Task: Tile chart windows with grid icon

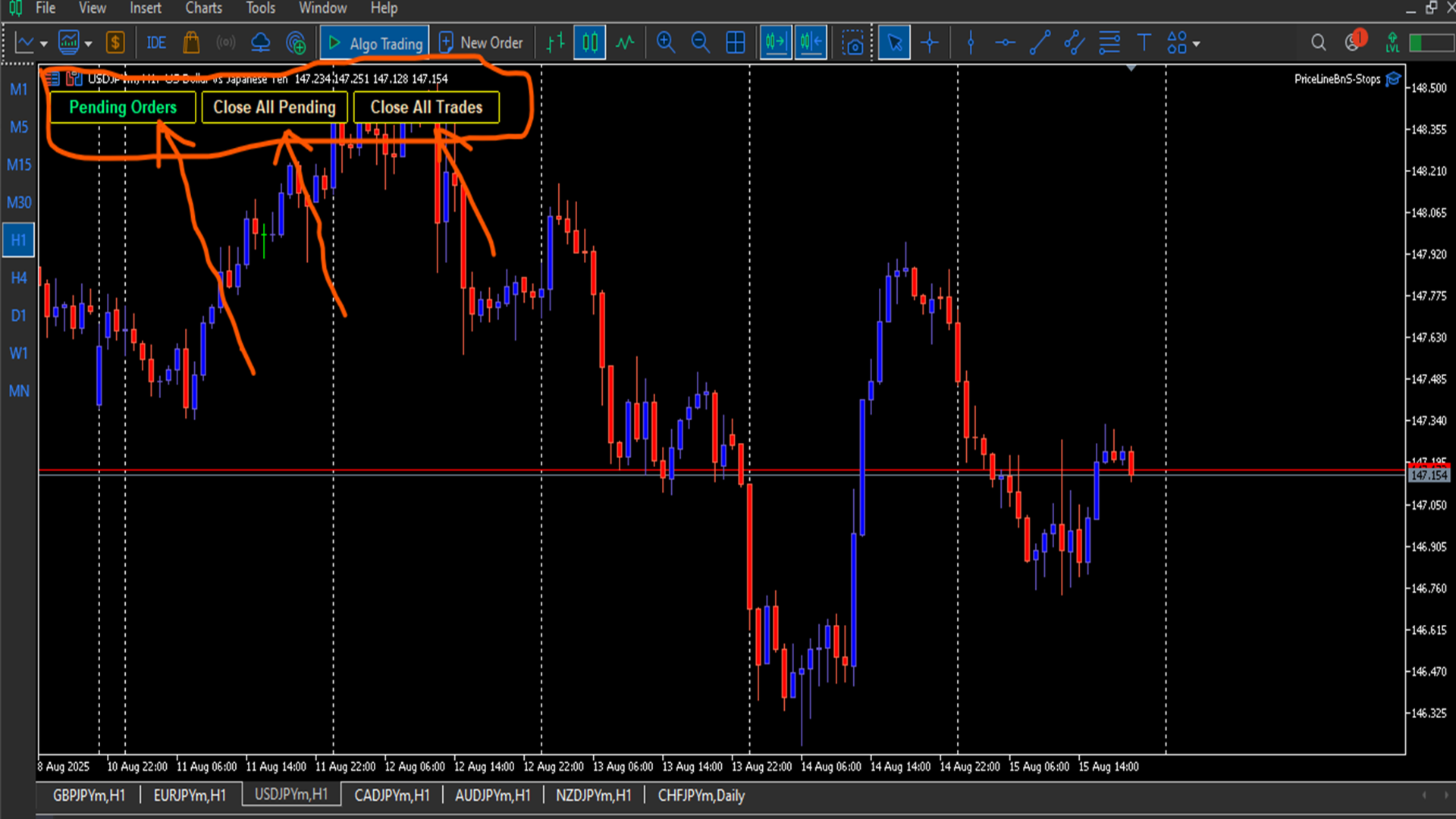Action: (x=736, y=43)
